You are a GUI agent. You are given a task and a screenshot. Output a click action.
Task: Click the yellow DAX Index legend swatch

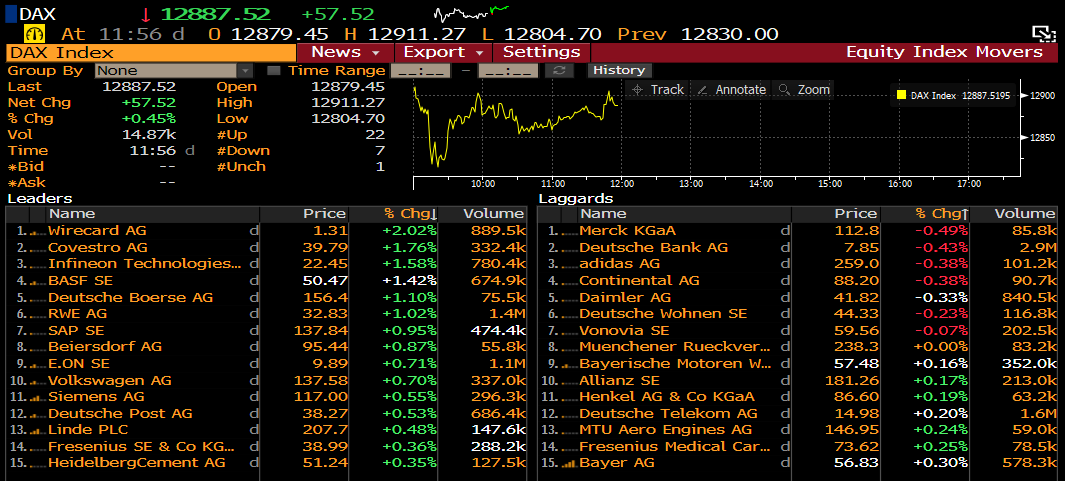pyautogui.click(x=901, y=96)
